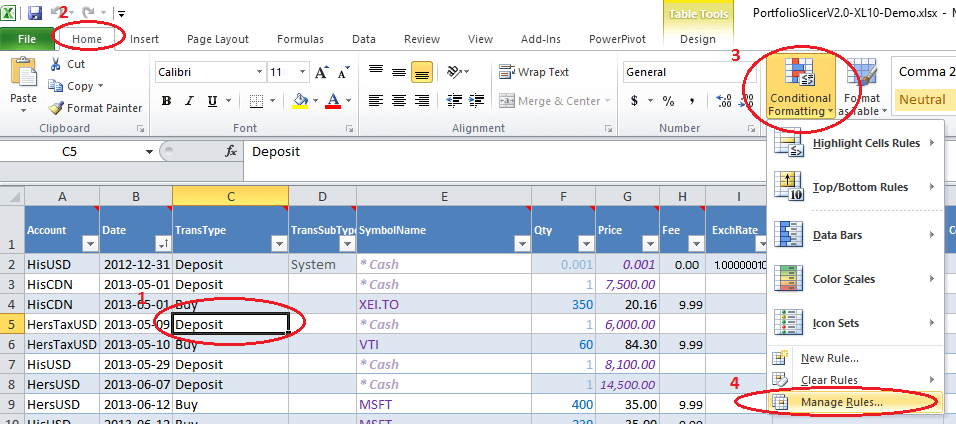
Task: Click the column E header
Action: point(444,196)
